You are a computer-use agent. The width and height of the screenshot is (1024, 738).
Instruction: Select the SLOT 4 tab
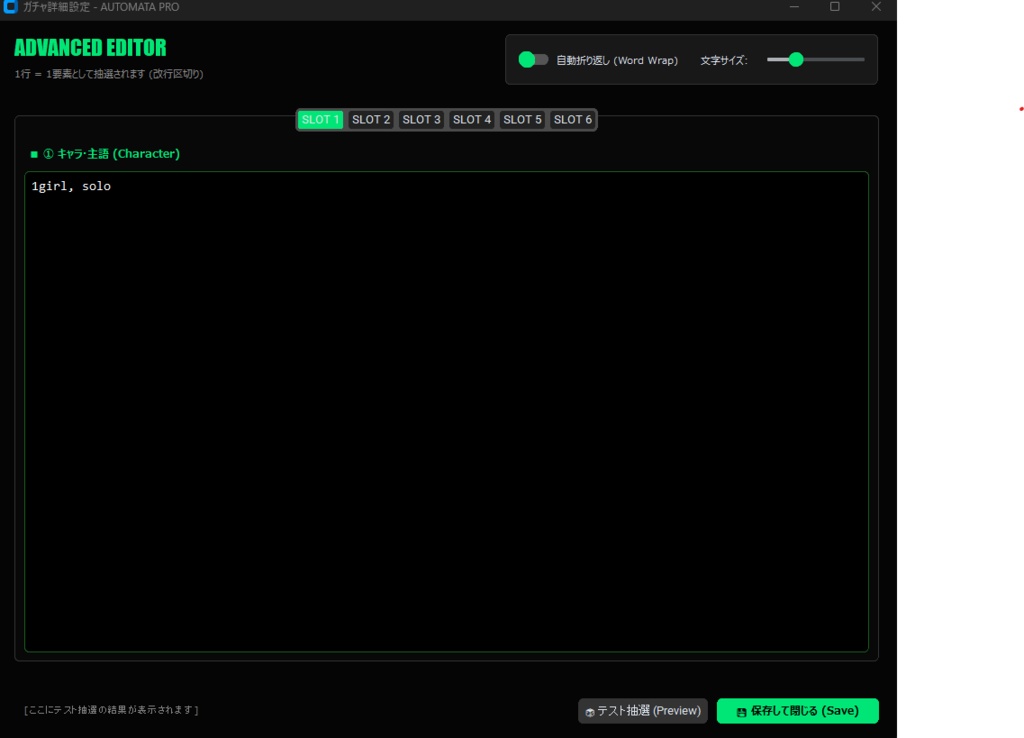[x=472, y=120]
